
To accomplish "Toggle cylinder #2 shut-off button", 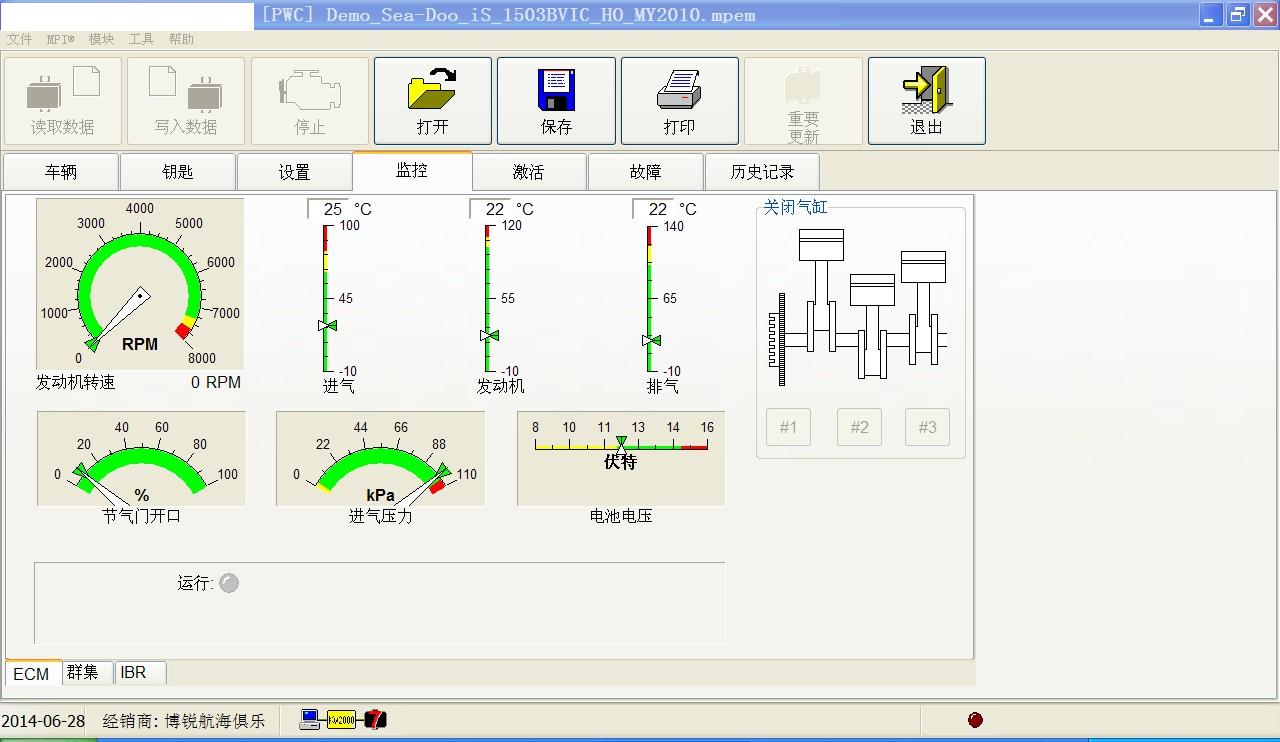I will pos(859,427).
